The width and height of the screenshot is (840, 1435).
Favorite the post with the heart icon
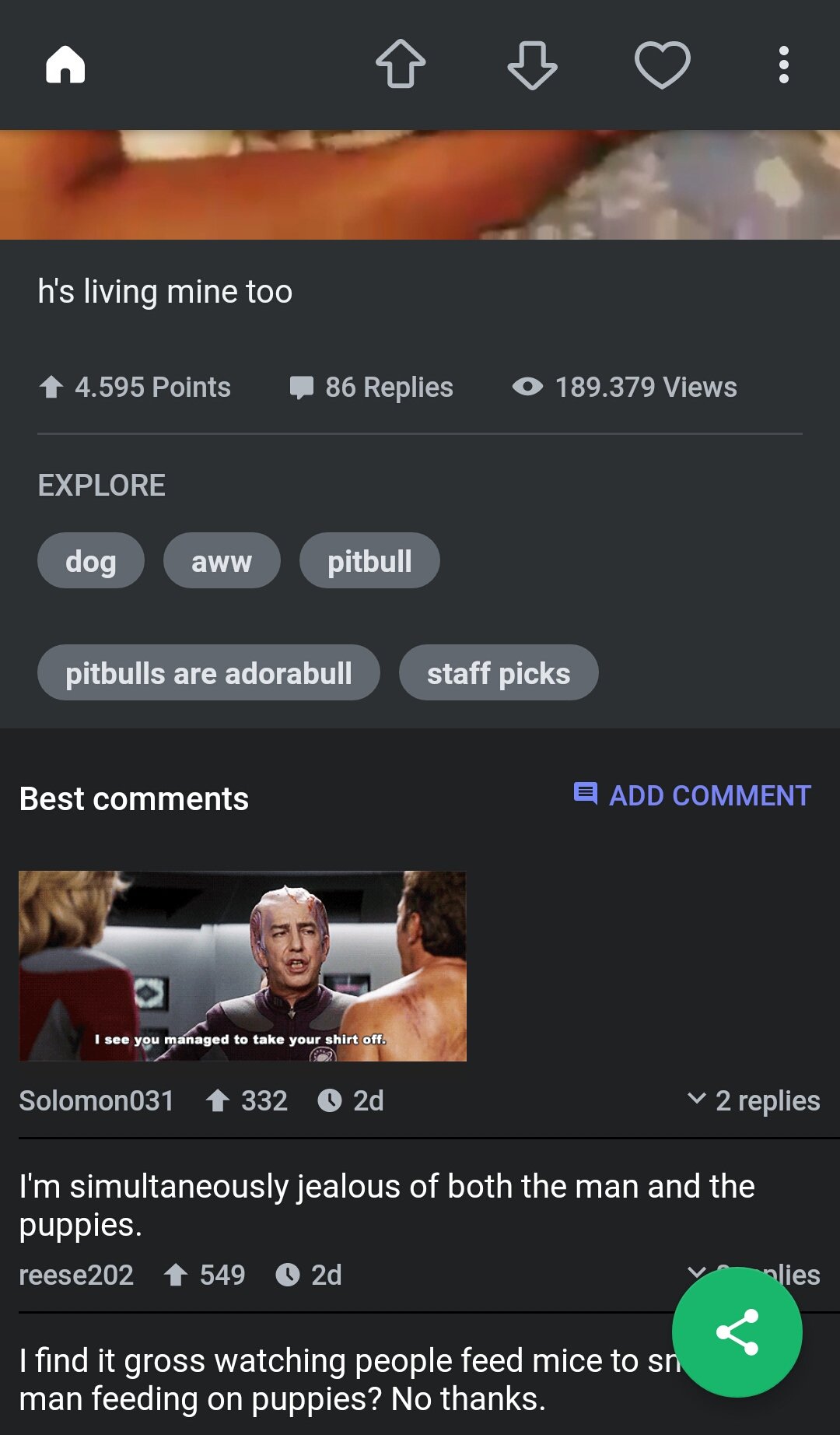(x=663, y=65)
